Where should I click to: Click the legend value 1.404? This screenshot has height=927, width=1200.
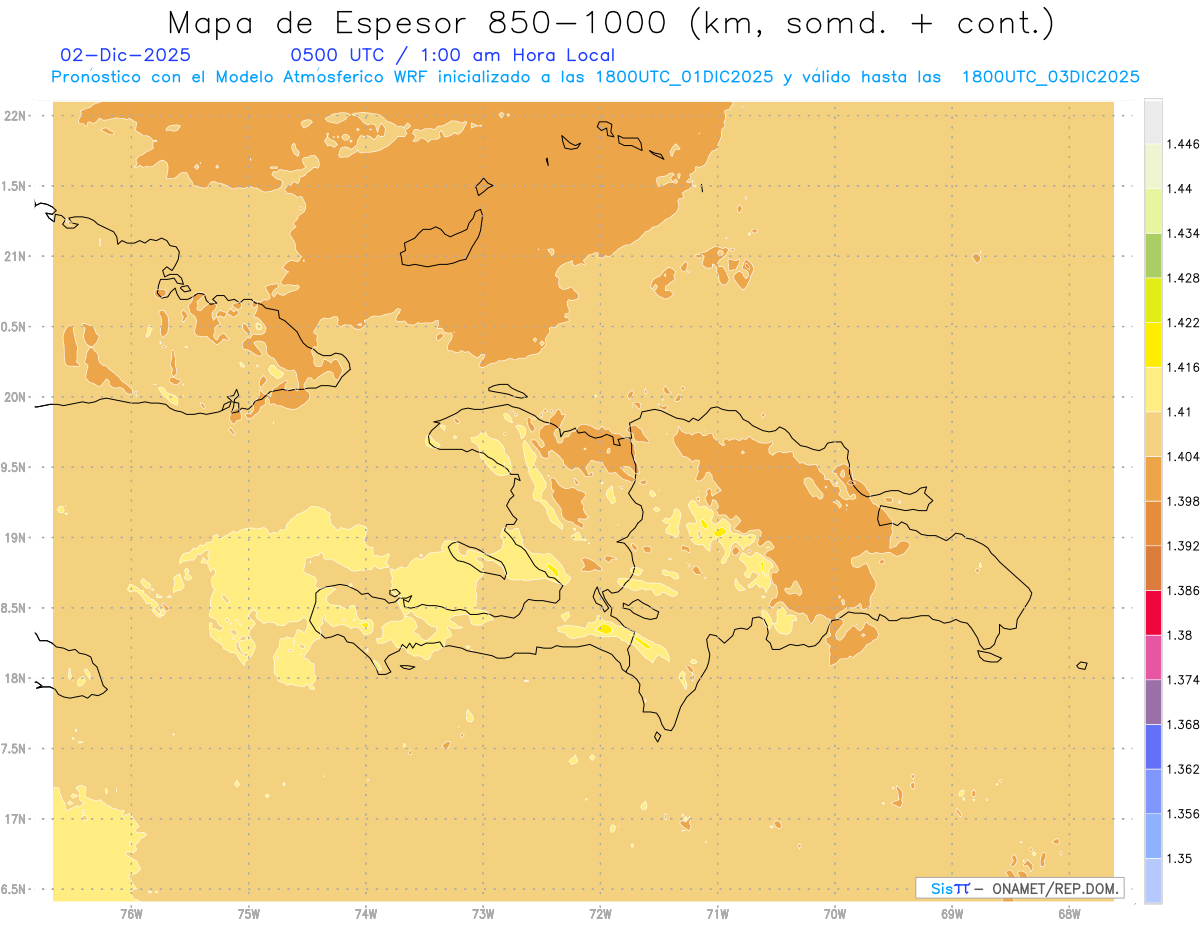point(1182,456)
